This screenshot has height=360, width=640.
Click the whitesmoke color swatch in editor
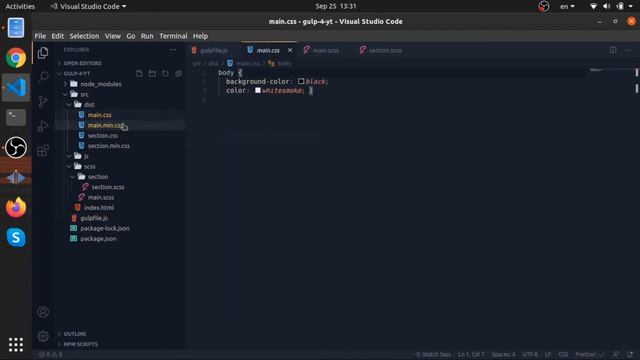[258, 91]
